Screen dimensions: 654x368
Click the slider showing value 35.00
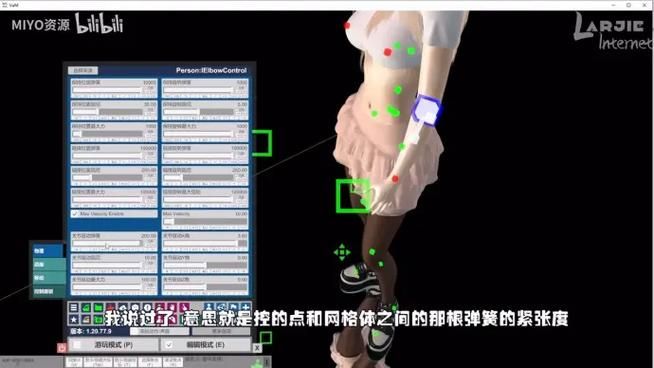(x=108, y=112)
